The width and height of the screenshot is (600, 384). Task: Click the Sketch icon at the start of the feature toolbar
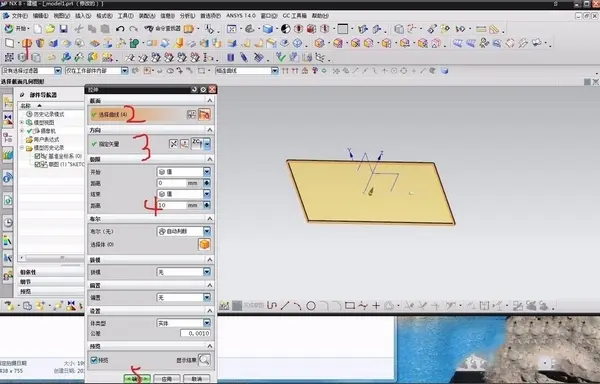(9, 43)
